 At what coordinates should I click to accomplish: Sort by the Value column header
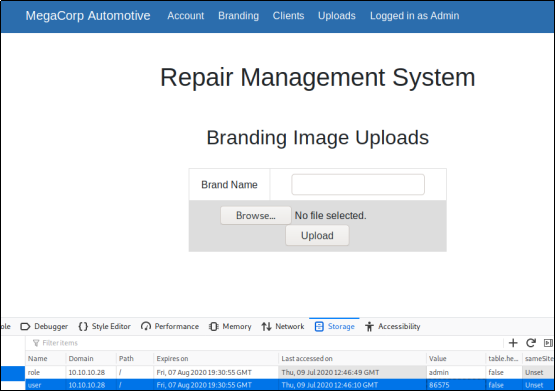[x=456, y=358]
